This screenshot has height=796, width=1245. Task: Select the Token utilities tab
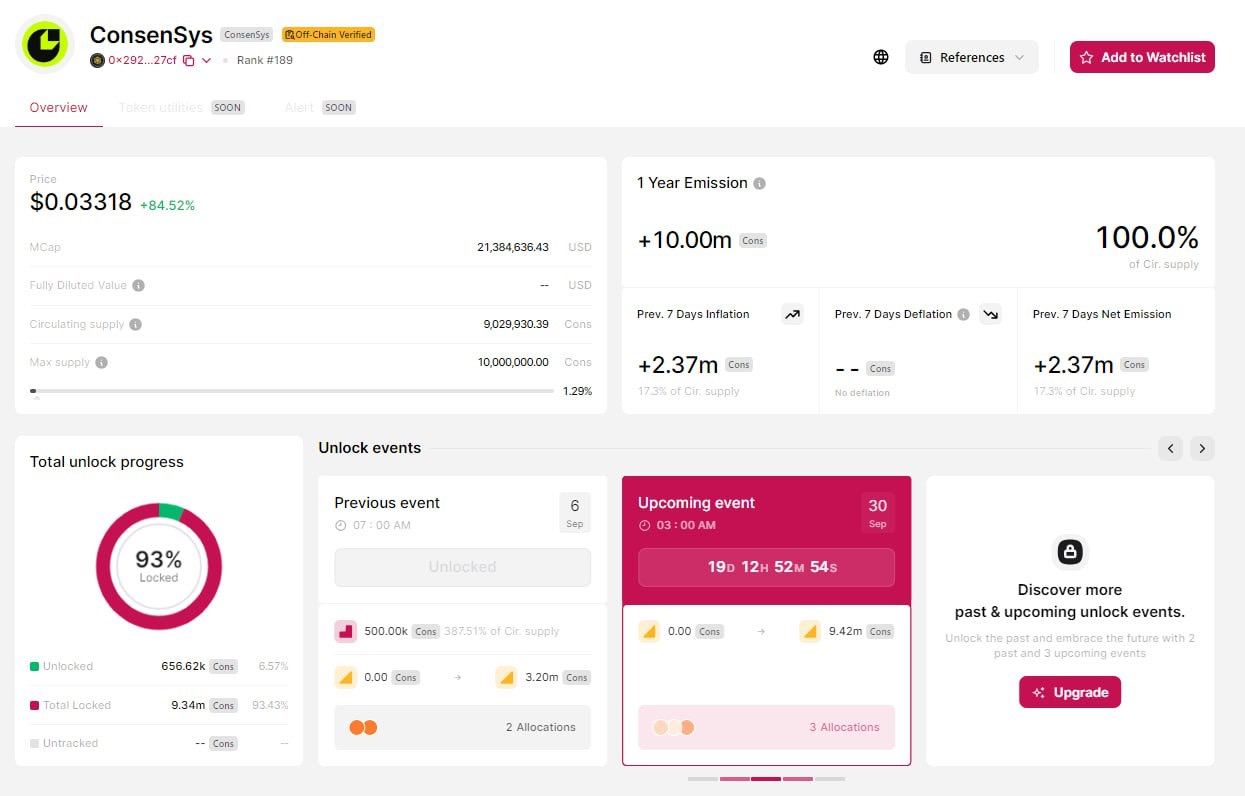click(160, 107)
